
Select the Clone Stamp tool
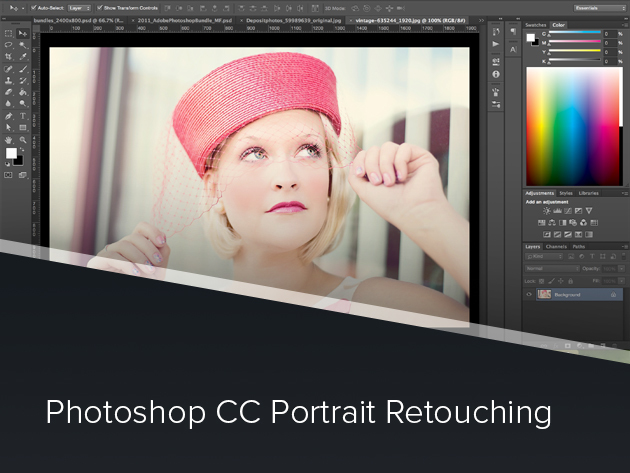coord(8,81)
